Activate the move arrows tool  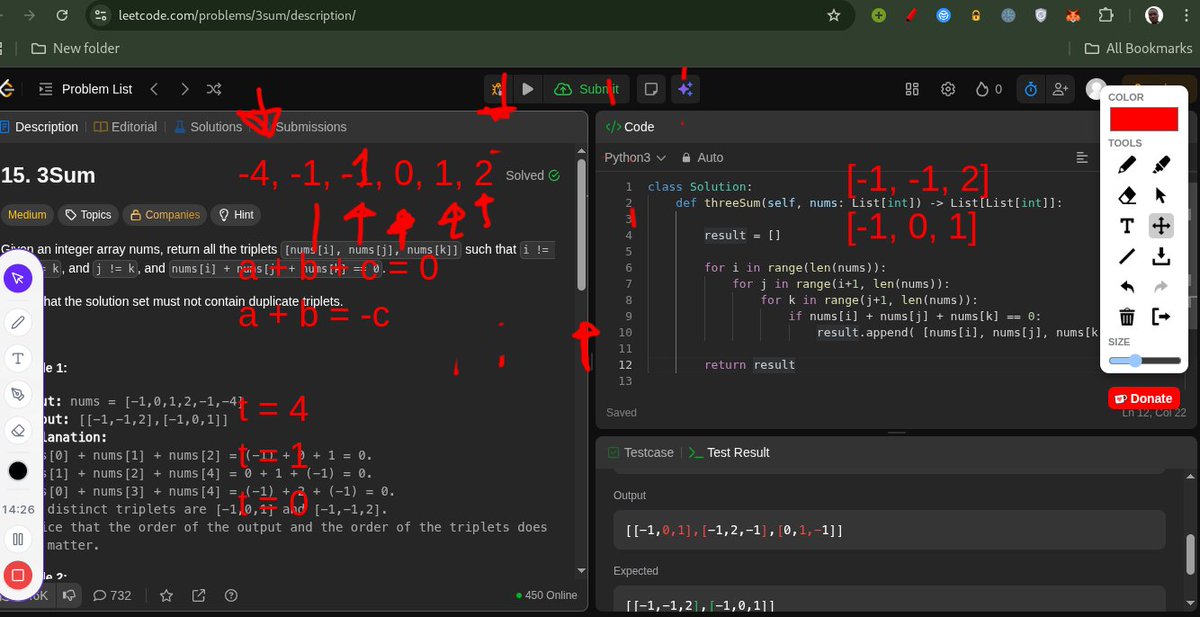pos(1161,226)
